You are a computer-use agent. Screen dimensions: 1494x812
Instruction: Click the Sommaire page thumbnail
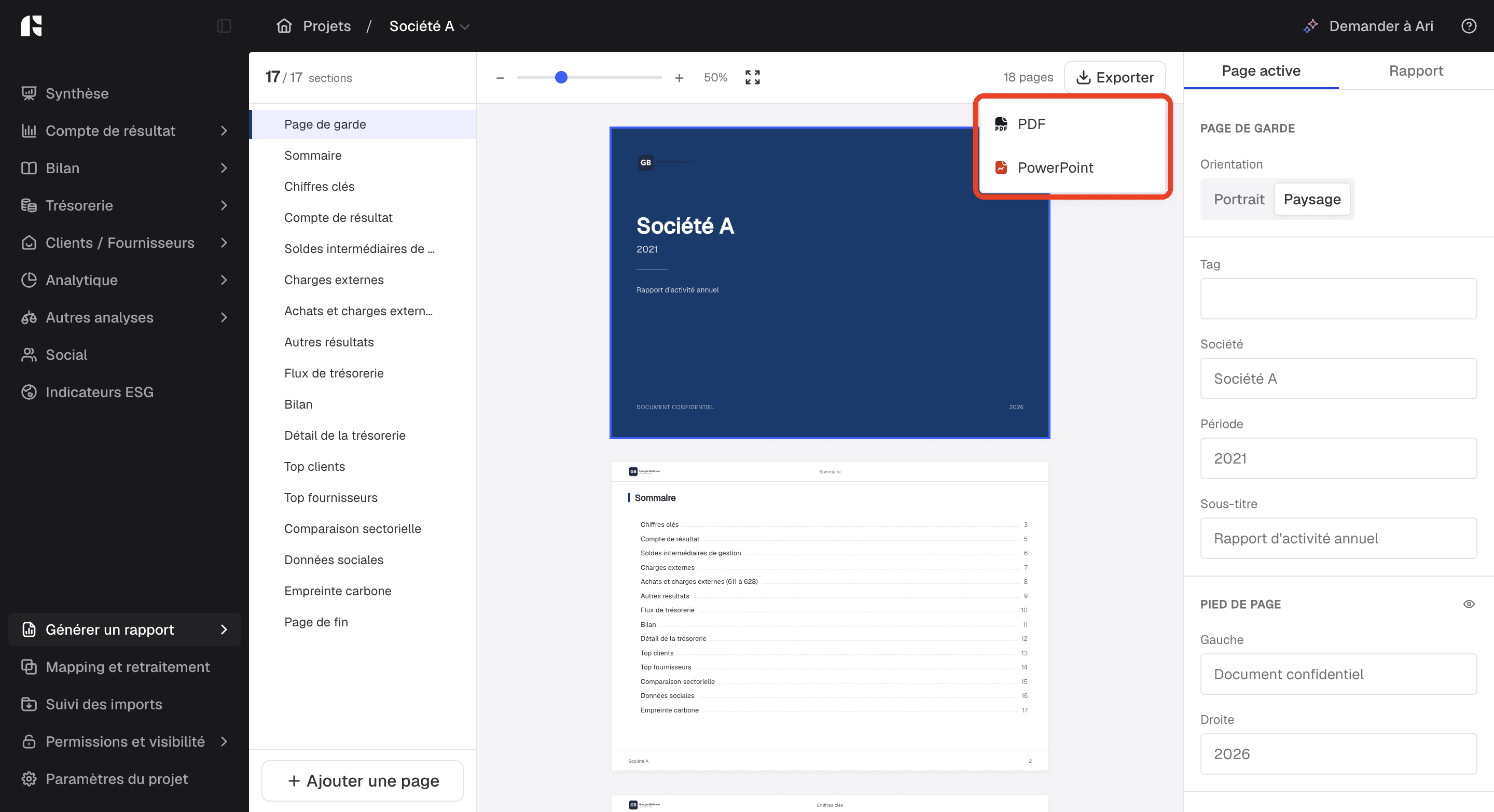[x=829, y=615]
